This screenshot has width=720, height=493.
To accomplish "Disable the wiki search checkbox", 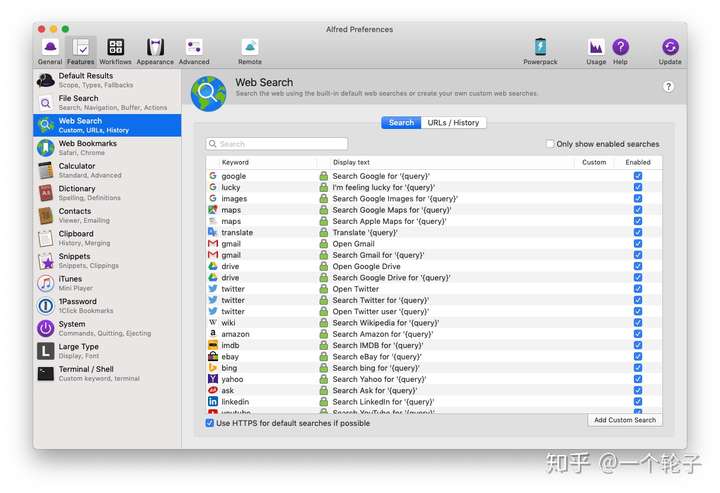I will tap(638, 323).
